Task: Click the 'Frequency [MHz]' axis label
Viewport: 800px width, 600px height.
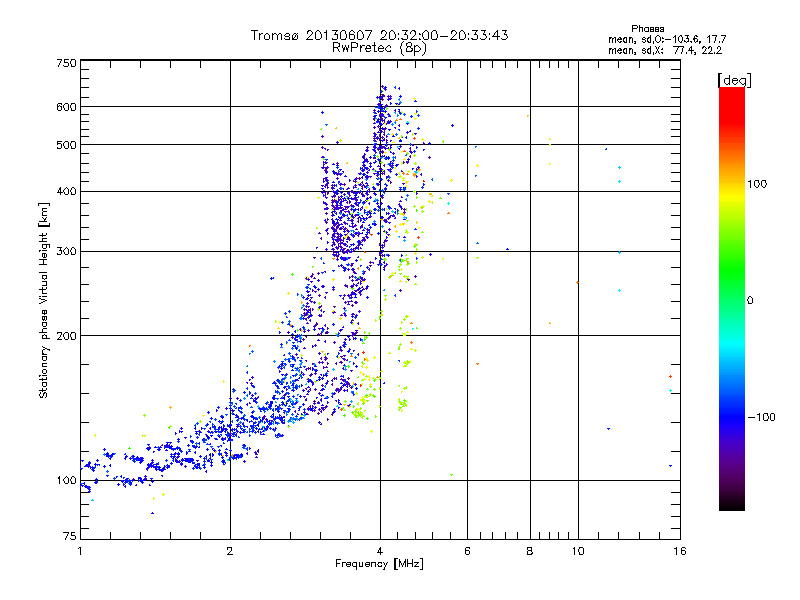Action: (379, 563)
